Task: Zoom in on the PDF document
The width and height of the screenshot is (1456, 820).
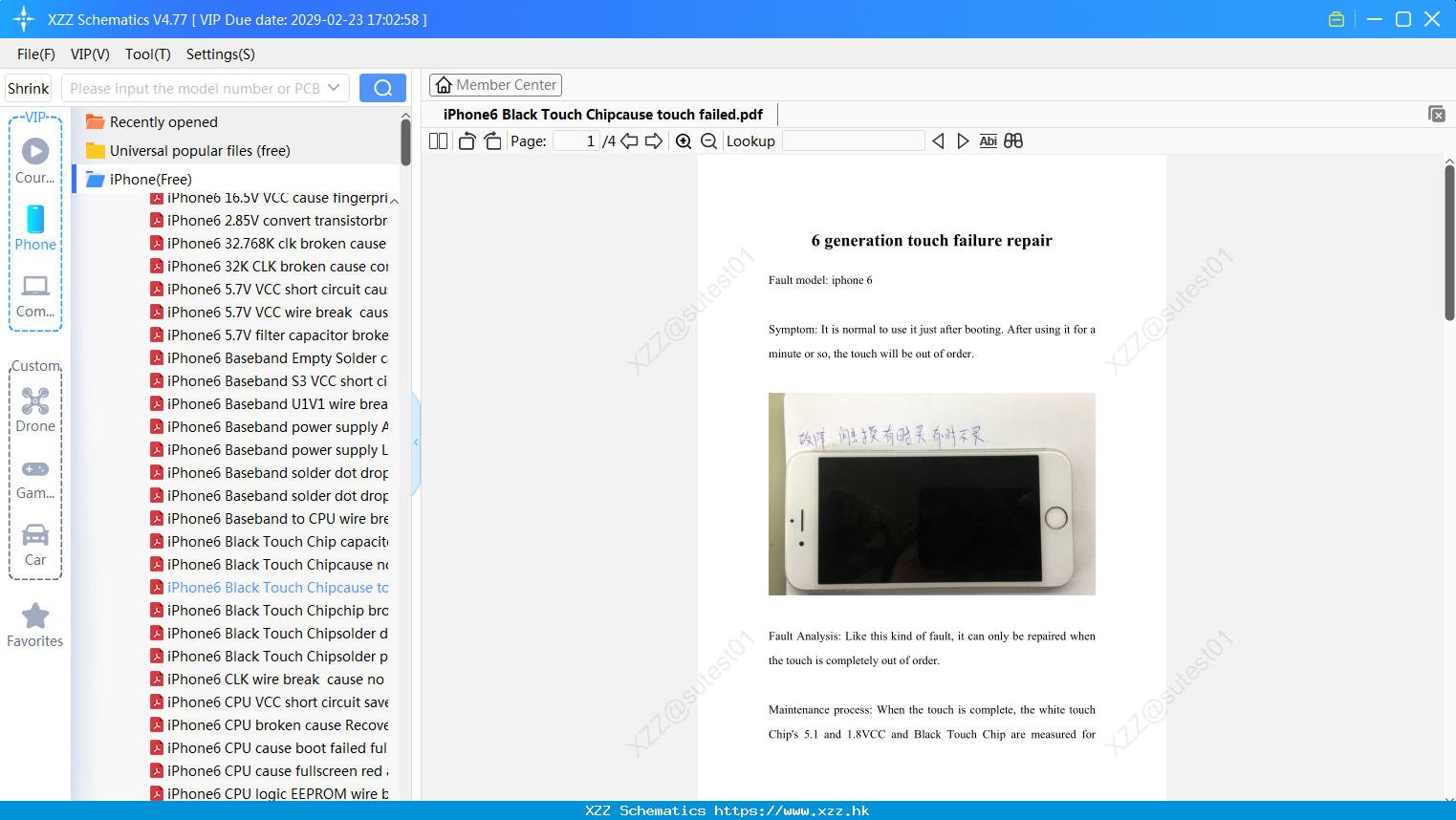Action: (x=684, y=141)
